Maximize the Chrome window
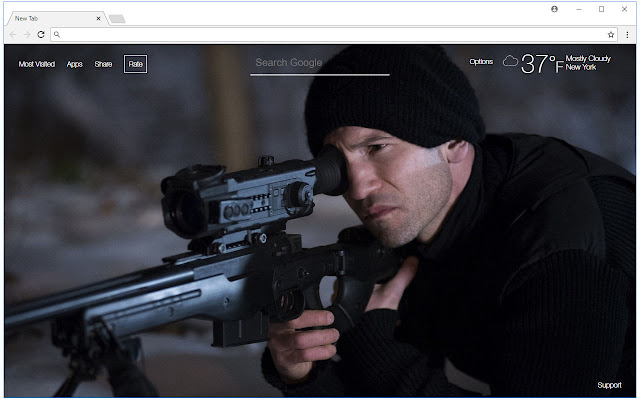This screenshot has height=400, width=640. click(601, 9)
